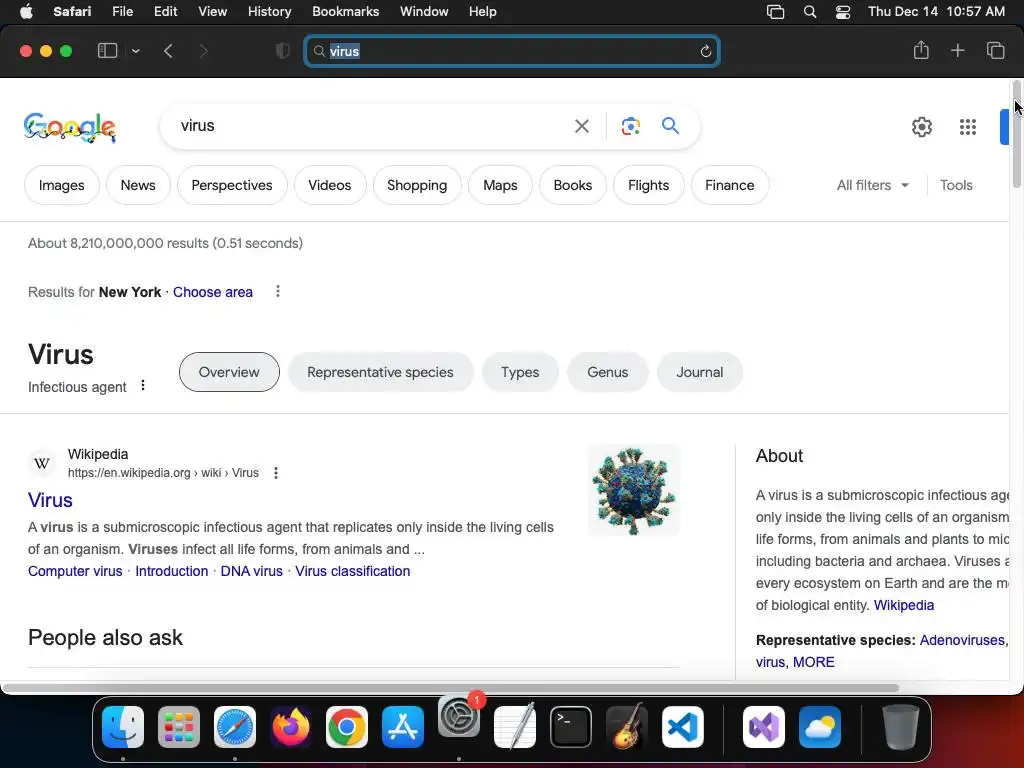Select the Journal chip
Screen dimensions: 1024x768
[x=699, y=372]
